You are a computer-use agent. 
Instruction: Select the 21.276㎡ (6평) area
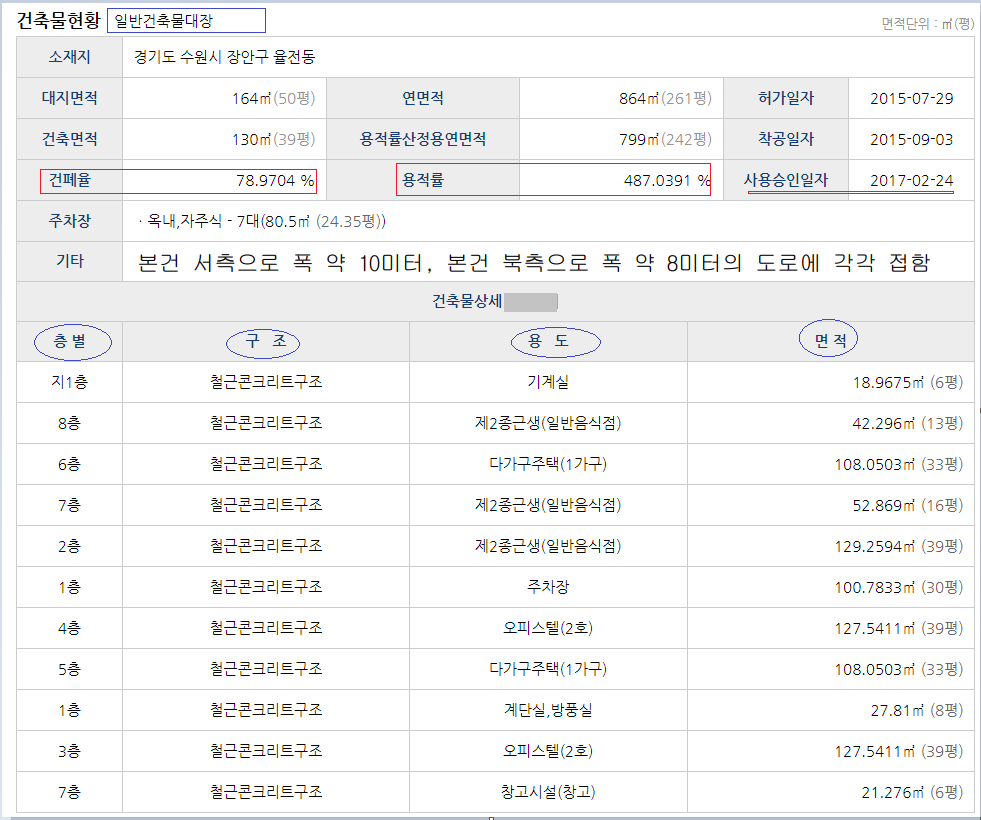pos(912,792)
